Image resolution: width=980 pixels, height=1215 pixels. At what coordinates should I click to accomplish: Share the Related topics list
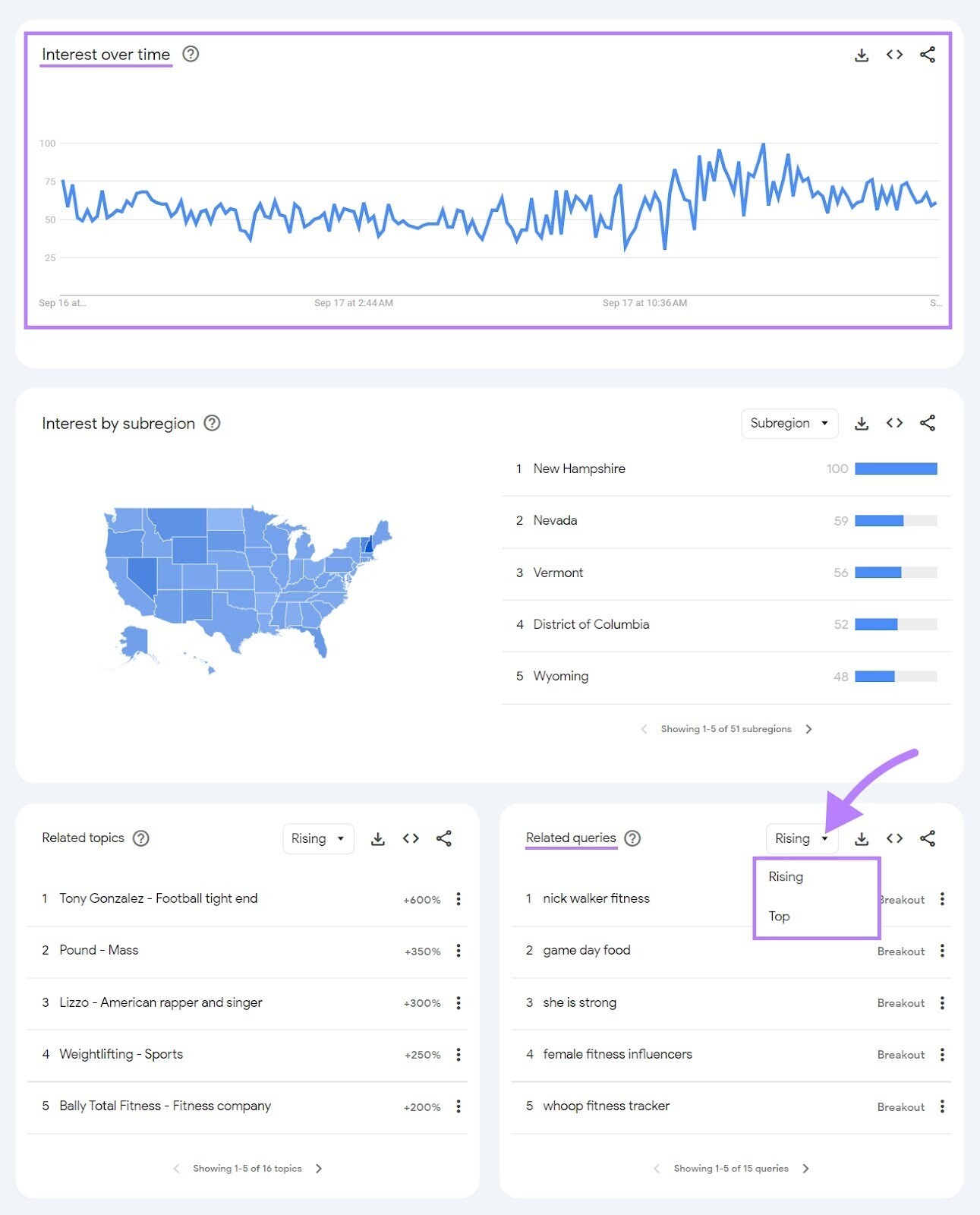(x=445, y=838)
